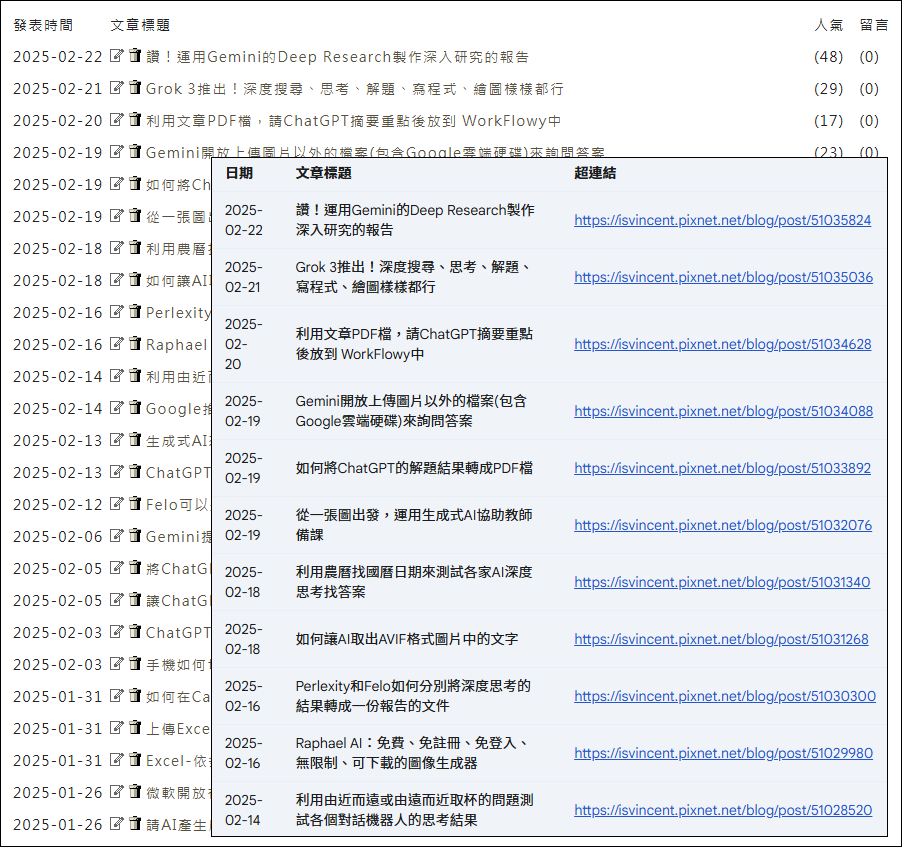Edit the Perlexity post row
This screenshot has height=847, width=902.
tap(117, 312)
